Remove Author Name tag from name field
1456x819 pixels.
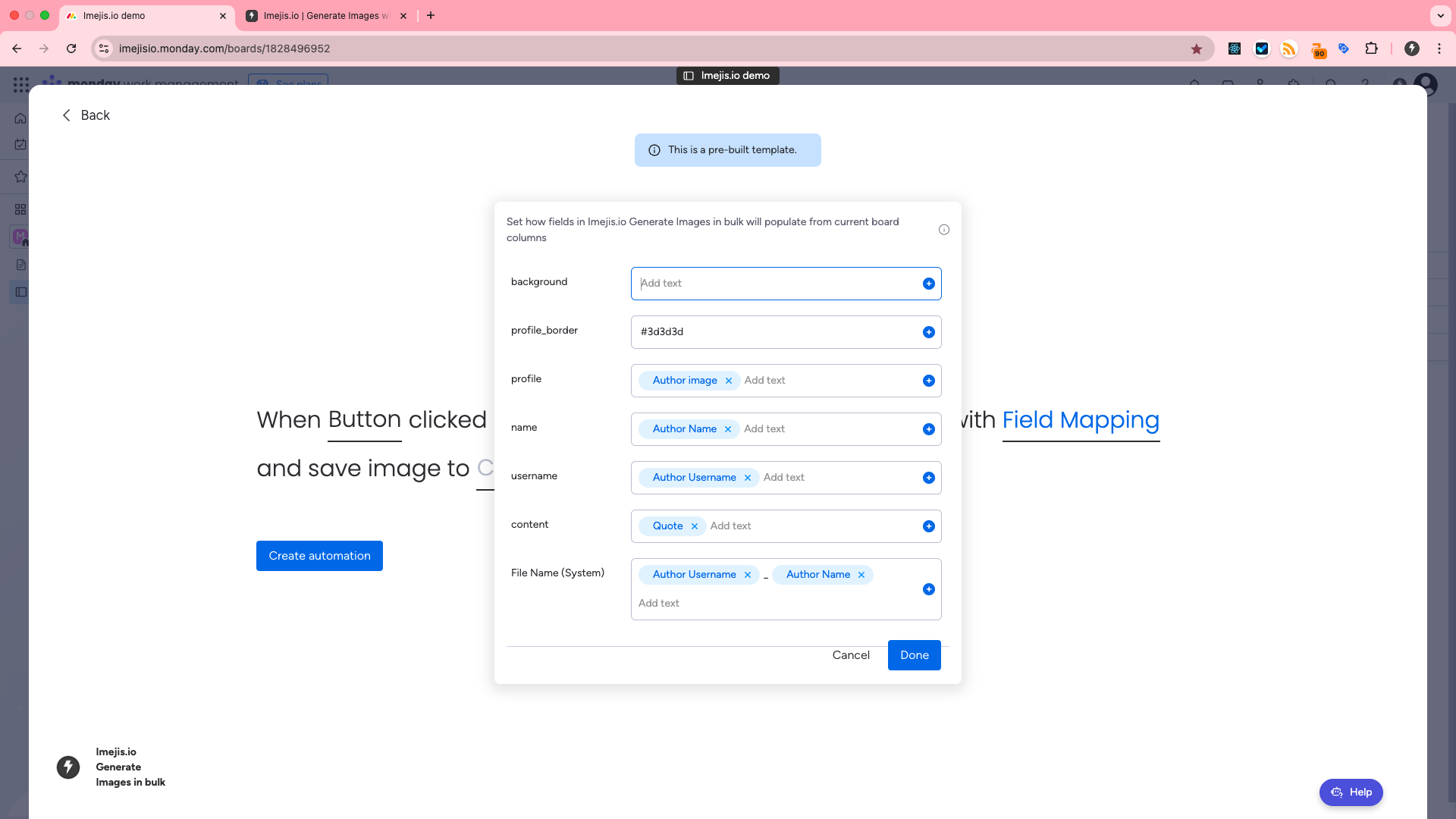click(x=728, y=429)
